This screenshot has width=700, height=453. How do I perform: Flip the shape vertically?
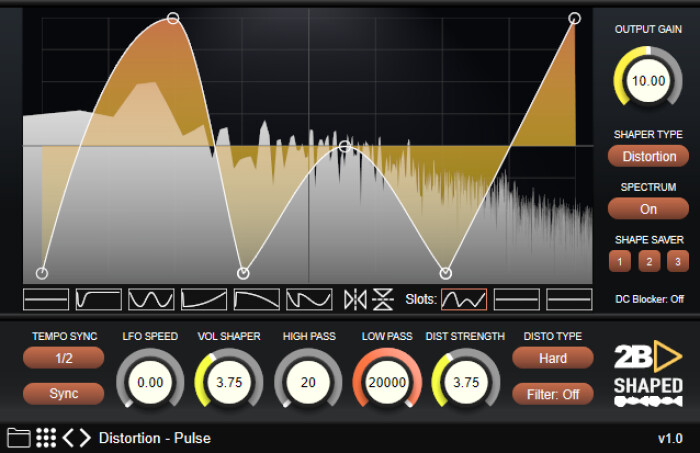pos(383,299)
